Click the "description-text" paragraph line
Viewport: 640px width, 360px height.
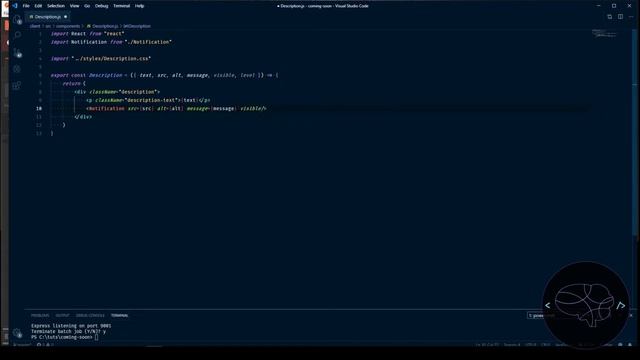pyautogui.click(x=148, y=100)
